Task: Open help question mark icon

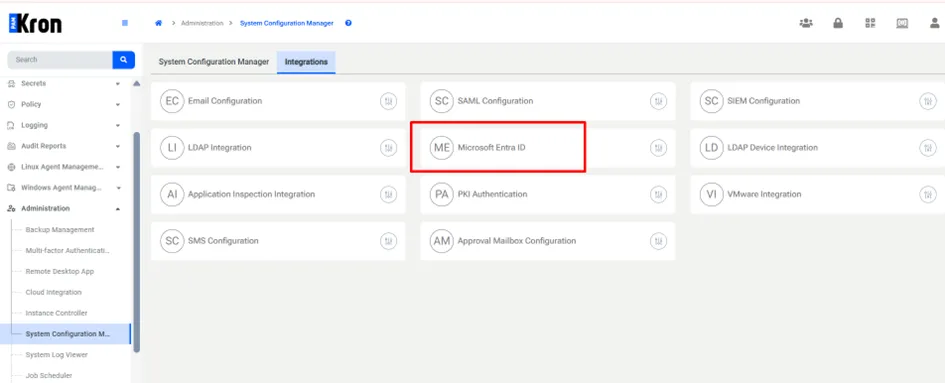Action: pos(348,23)
